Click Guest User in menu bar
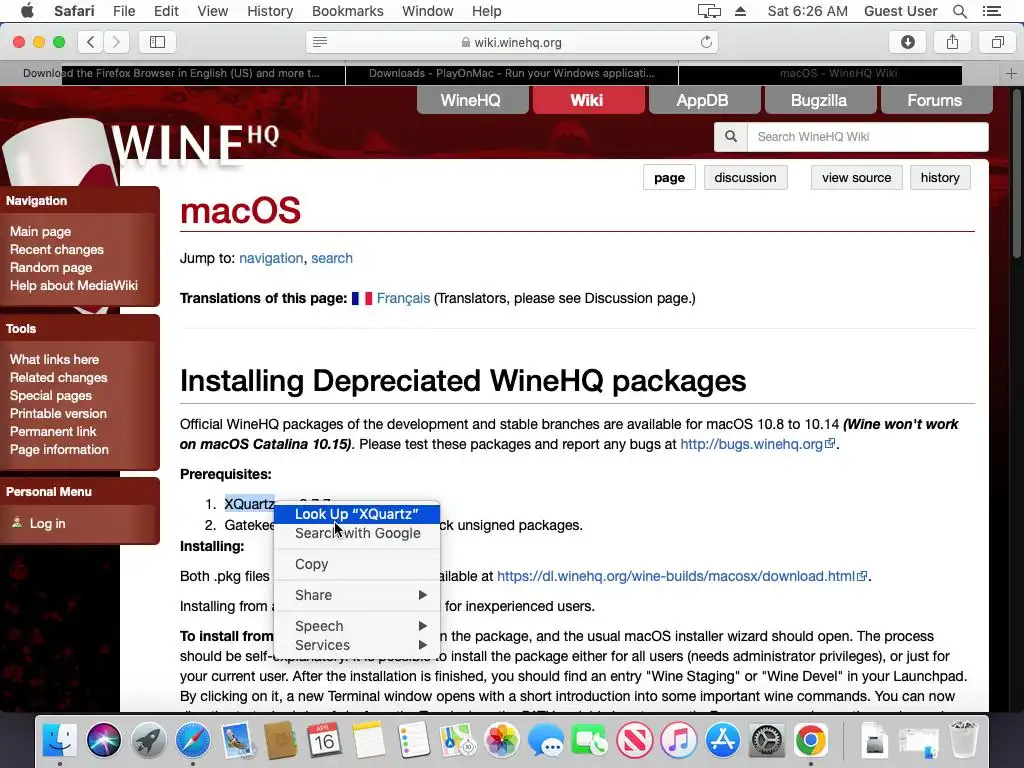This screenshot has height=768, width=1024. [x=901, y=11]
